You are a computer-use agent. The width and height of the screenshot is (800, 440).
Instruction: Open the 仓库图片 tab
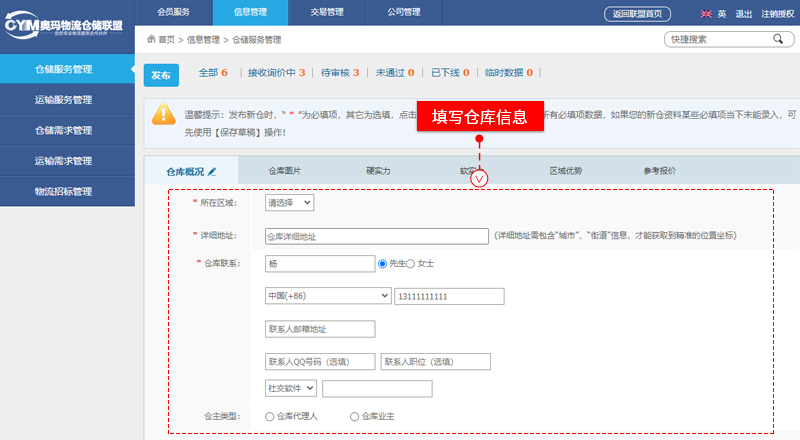coord(285,171)
